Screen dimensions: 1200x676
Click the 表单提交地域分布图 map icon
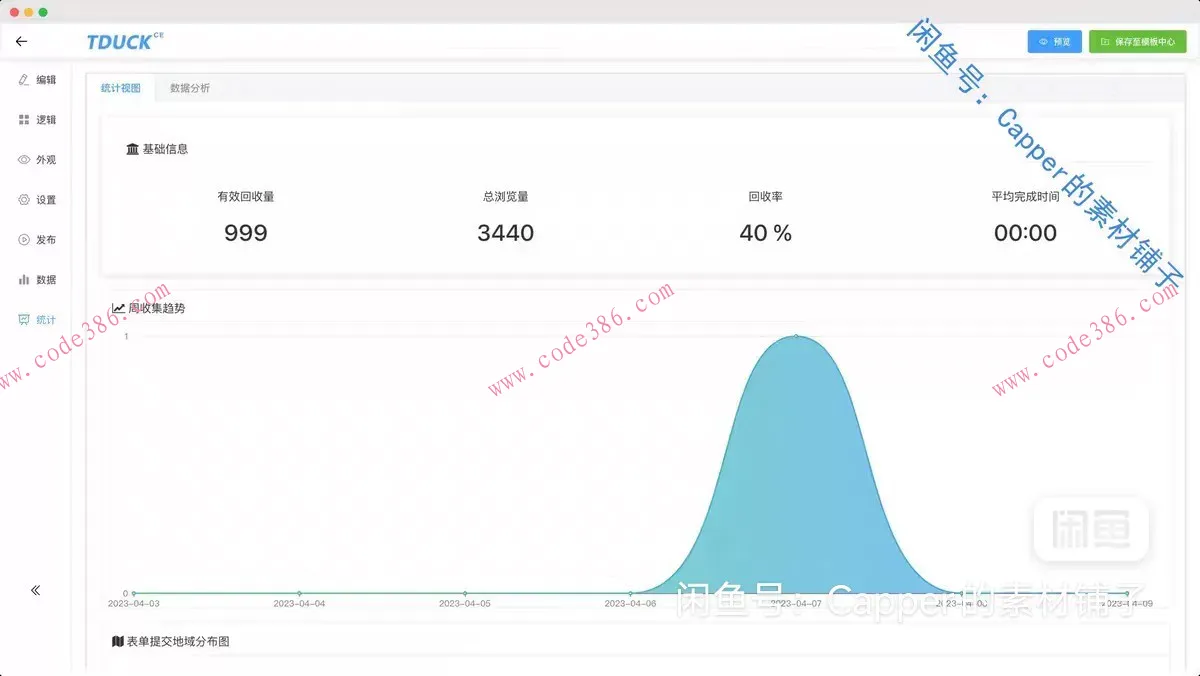118,641
